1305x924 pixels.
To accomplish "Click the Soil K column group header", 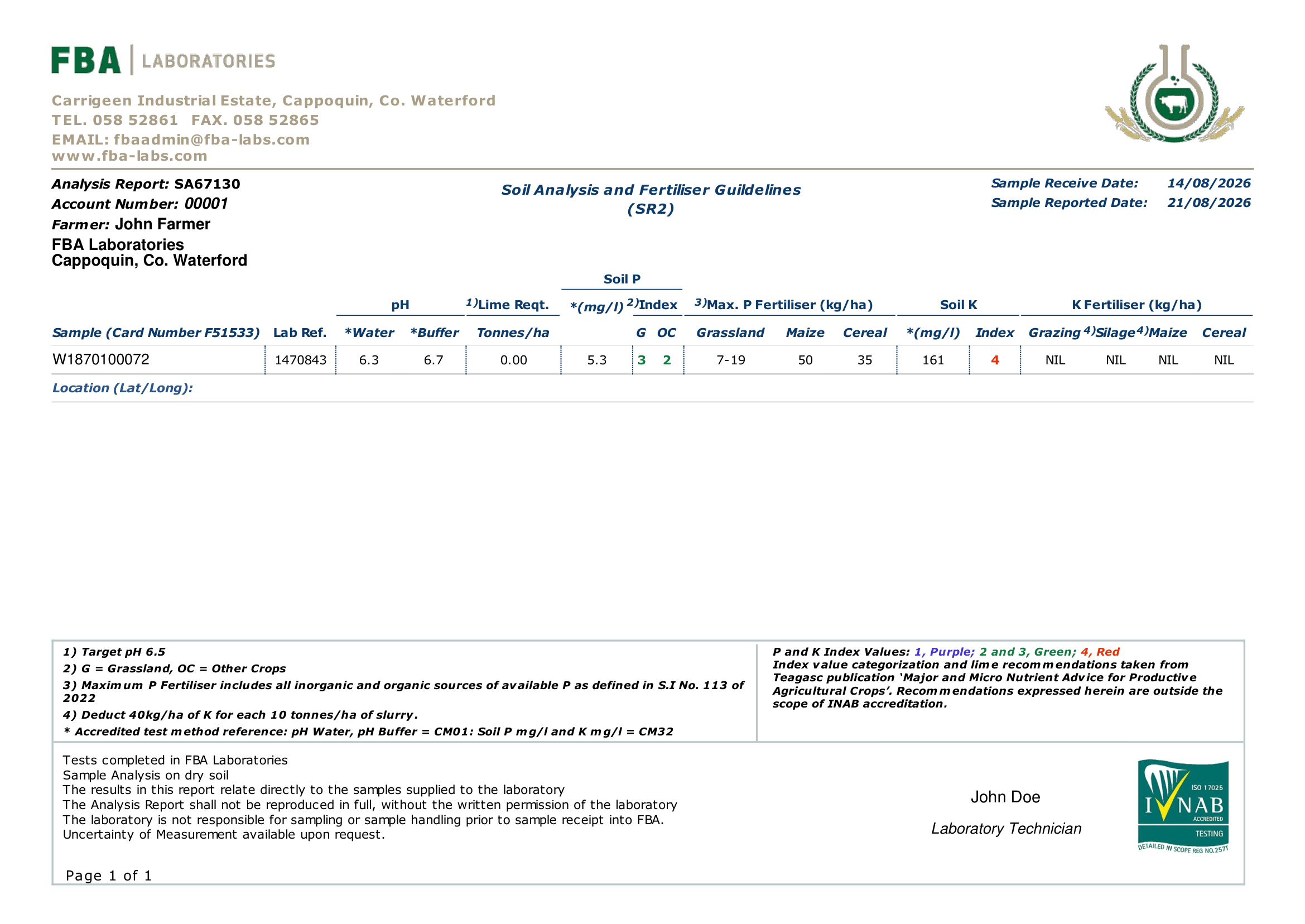I will click(x=959, y=305).
